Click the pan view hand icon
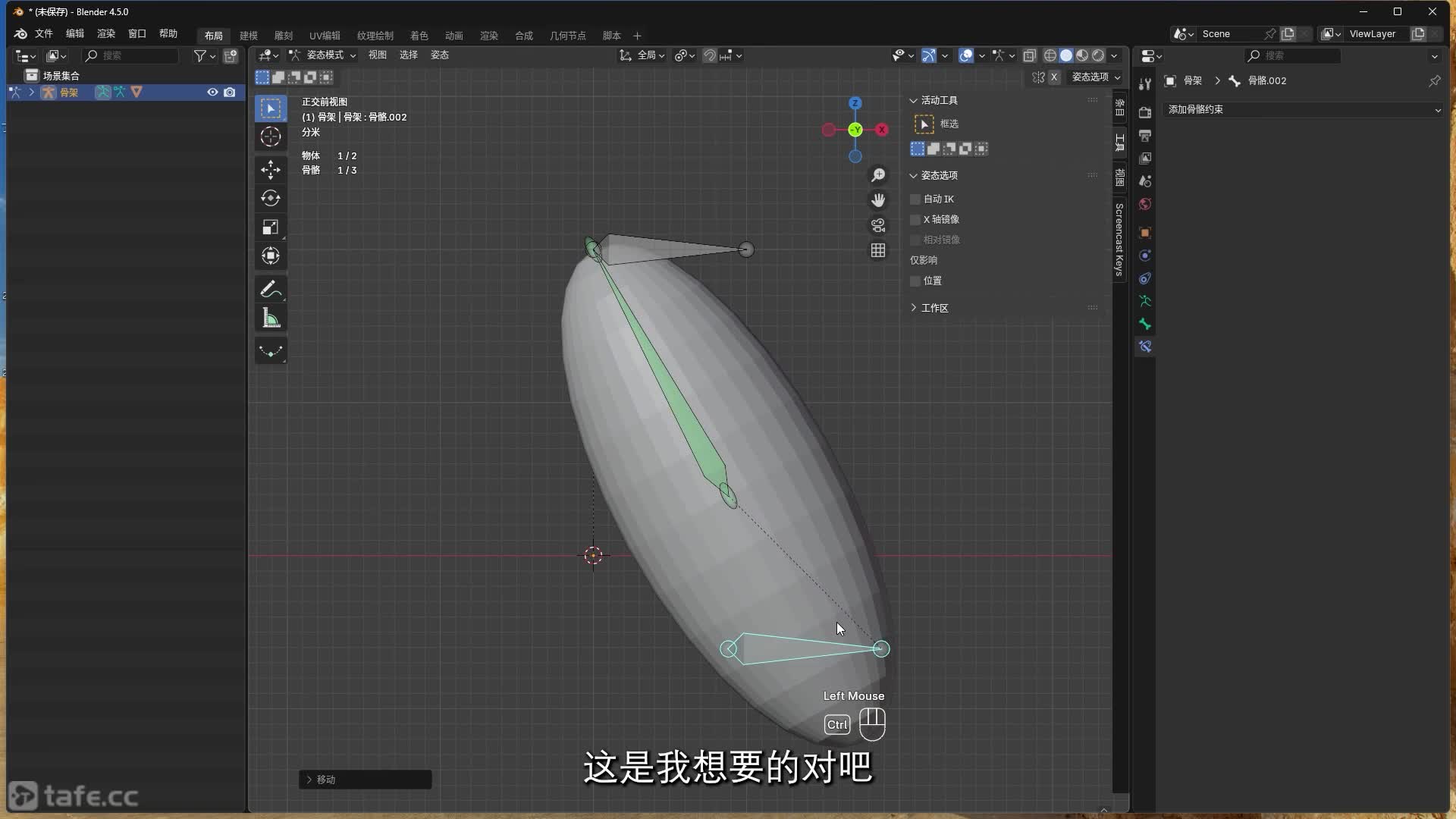This screenshot has height=819, width=1456. tap(878, 200)
